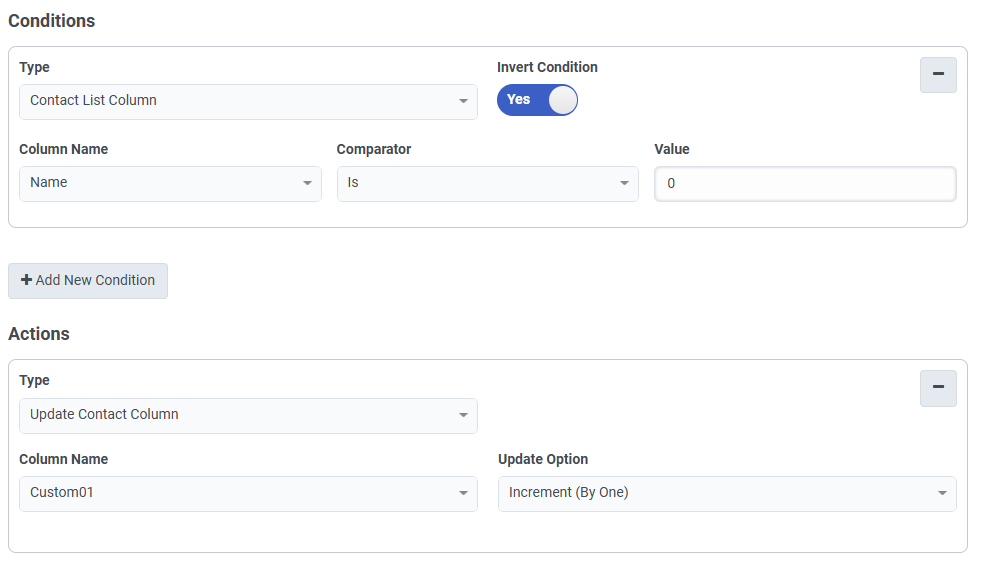Click the Column Name label under Actions
The width and height of the screenshot is (984, 573).
point(64,459)
